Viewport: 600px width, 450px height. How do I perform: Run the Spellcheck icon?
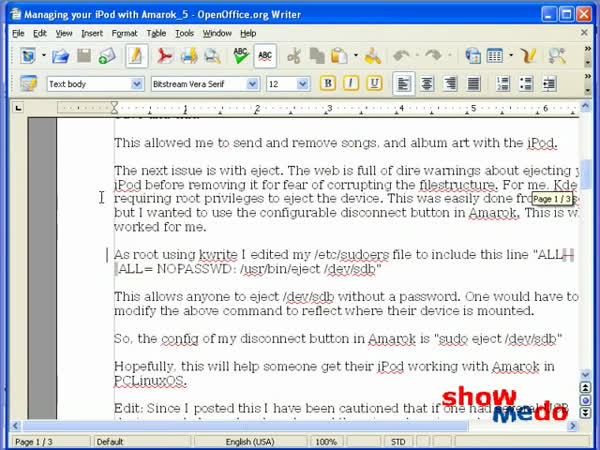241,56
